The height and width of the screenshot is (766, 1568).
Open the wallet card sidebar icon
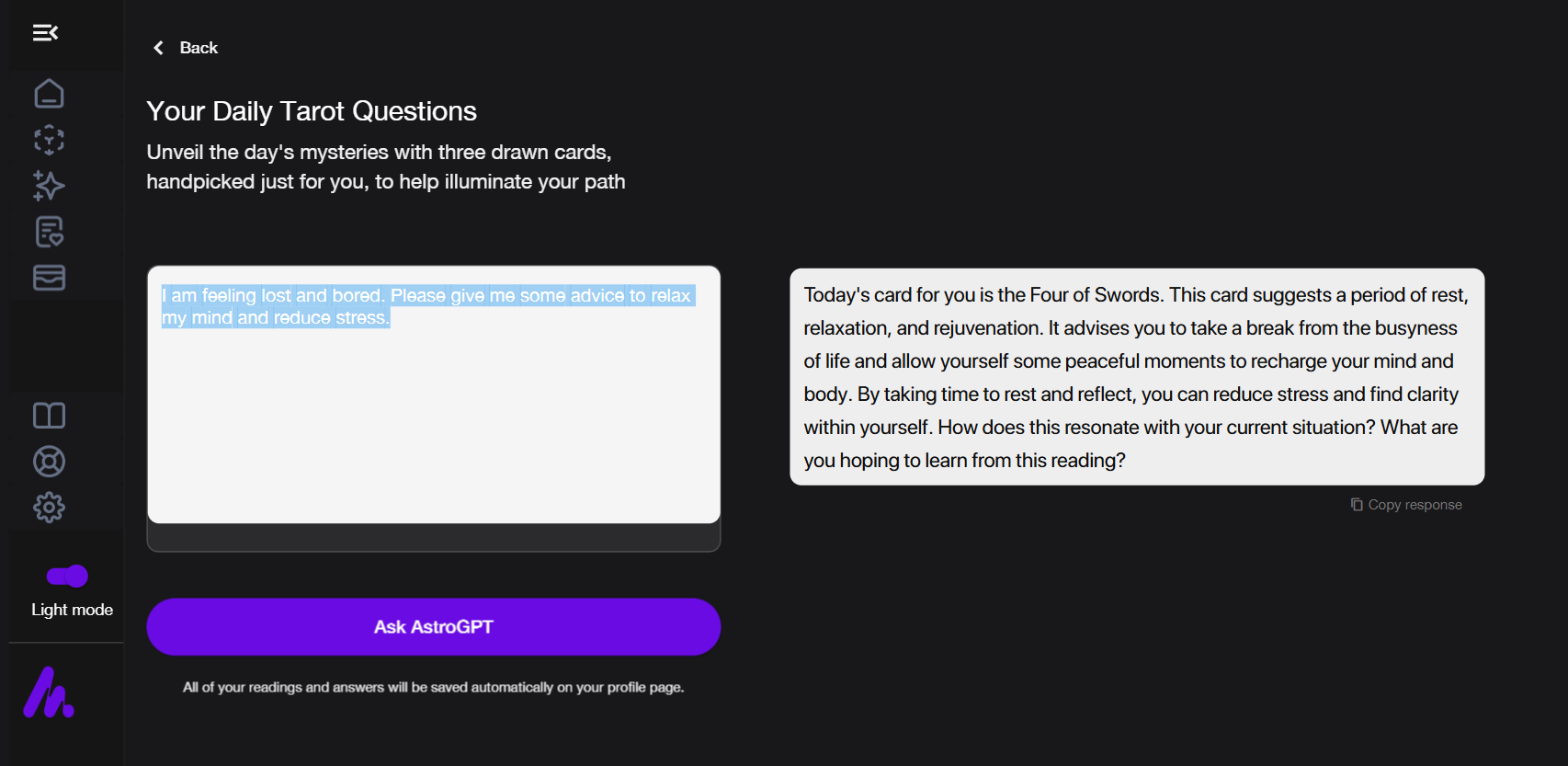[49, 278]
